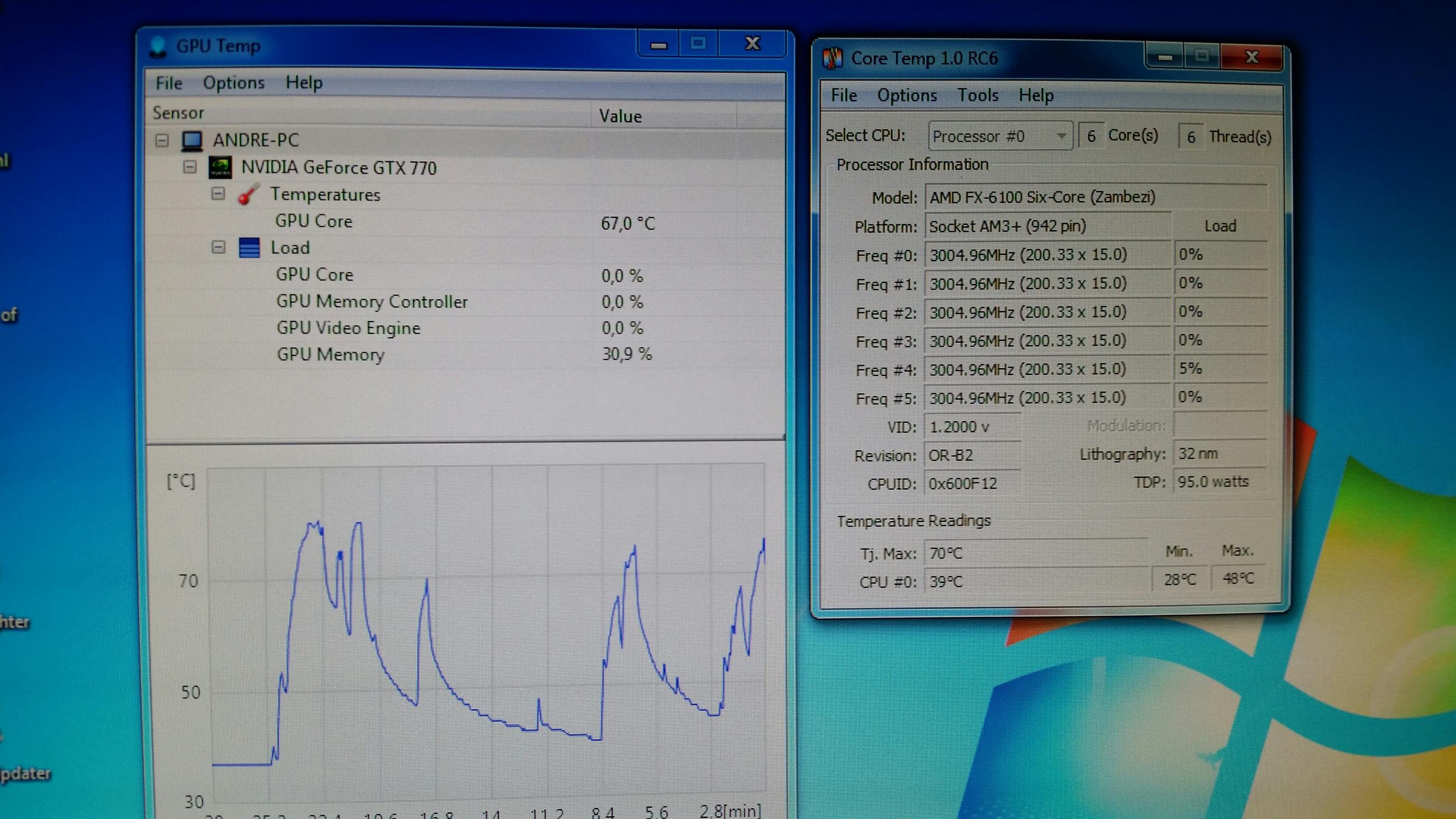The width and height of the screenshot is (1456, 819).
Task: Collapse the Load tree section
Action: pos(218,247)
